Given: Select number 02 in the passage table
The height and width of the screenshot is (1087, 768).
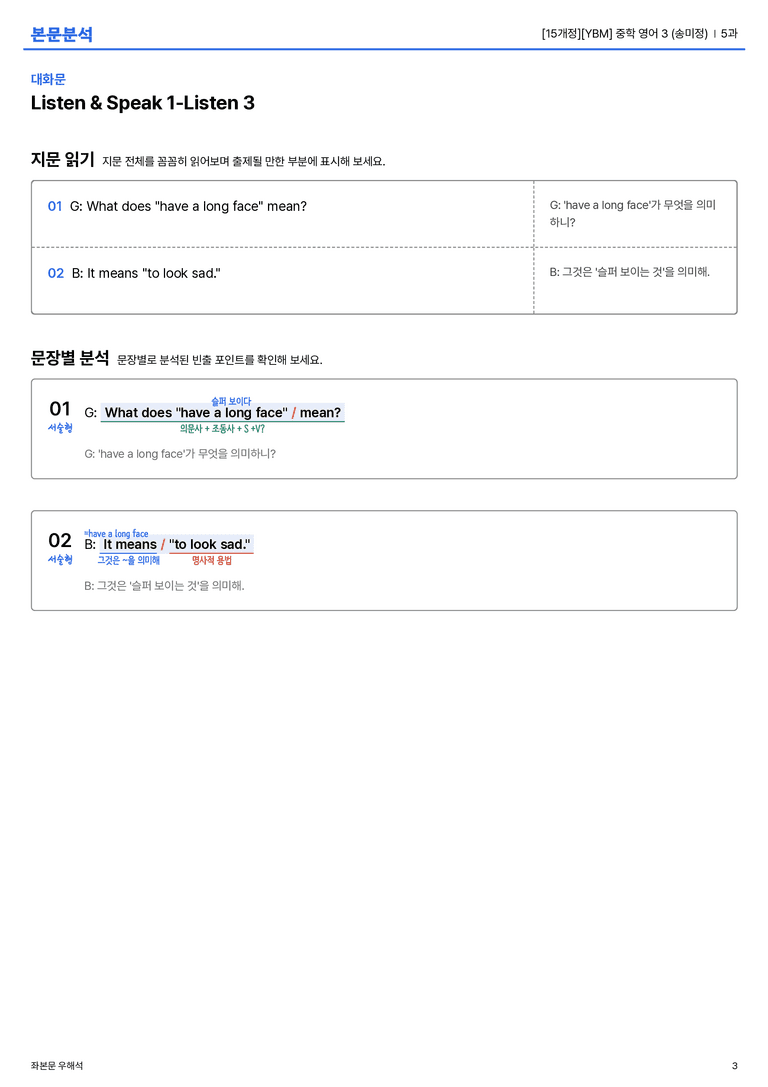Looking at the screenshot, I should pos(55,273).
